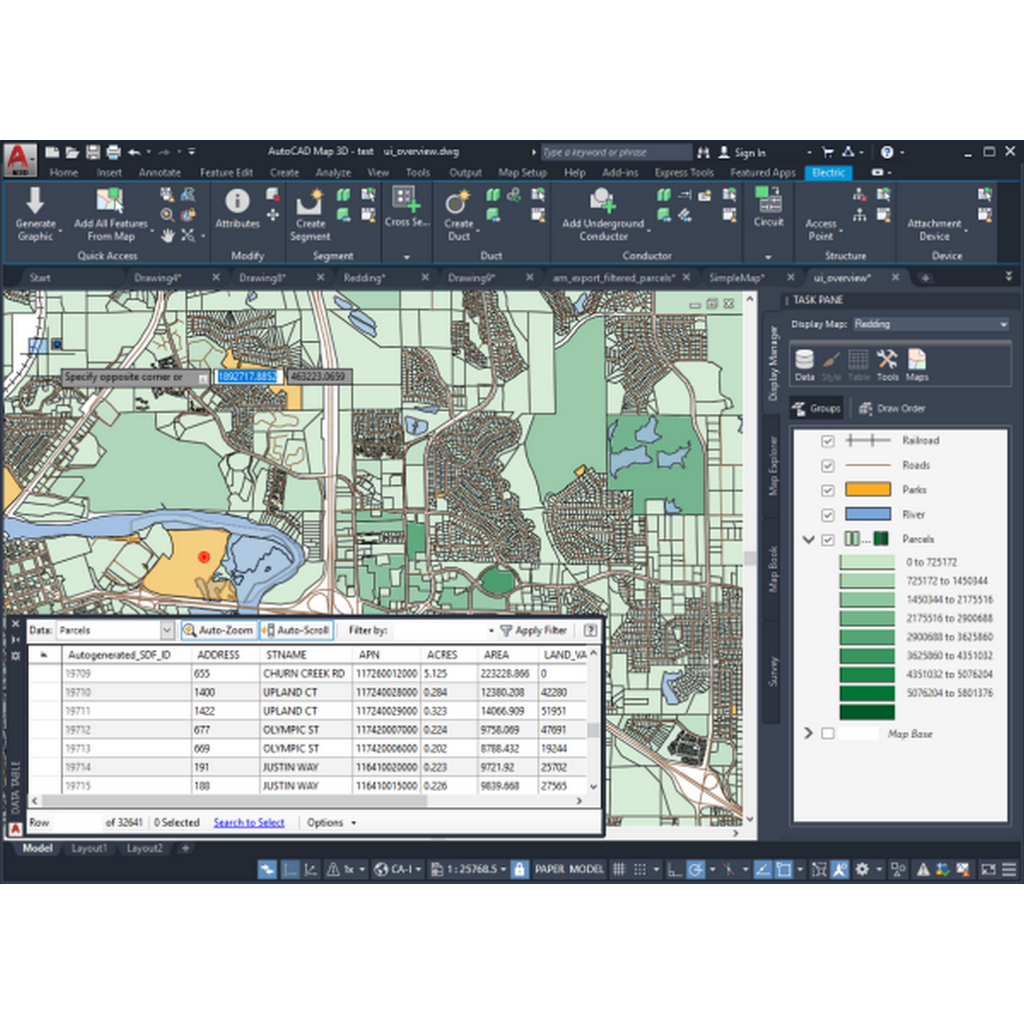Image resolution: width=1024 pixels, height=1024 pixels.
Task: Open the Data Parcels dropdown
Action: click(167, 631)
